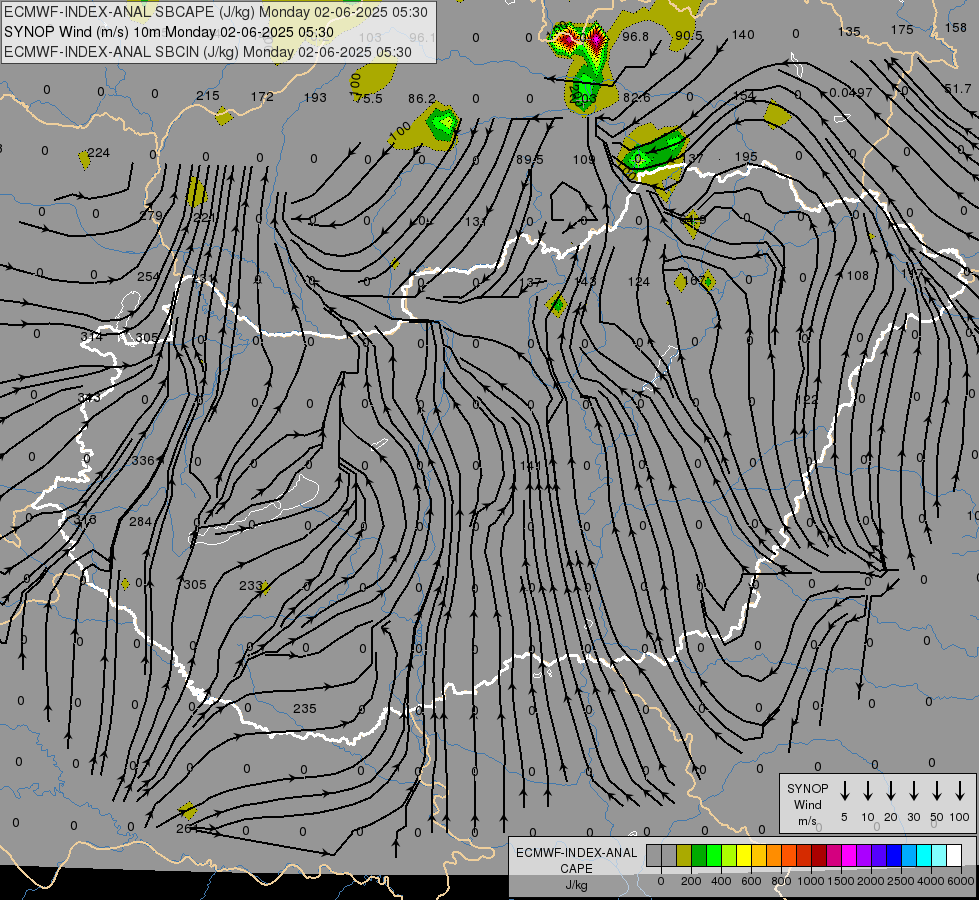Click the map value 141
Screen dimensions: 979x900
coord(530,466)
